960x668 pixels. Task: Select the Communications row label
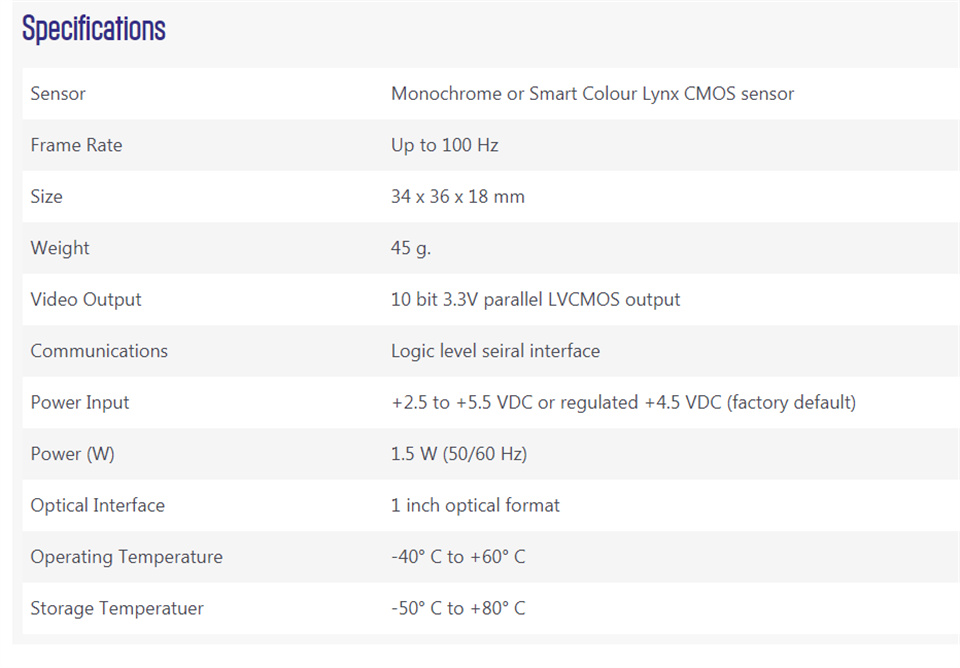(99, 351)
